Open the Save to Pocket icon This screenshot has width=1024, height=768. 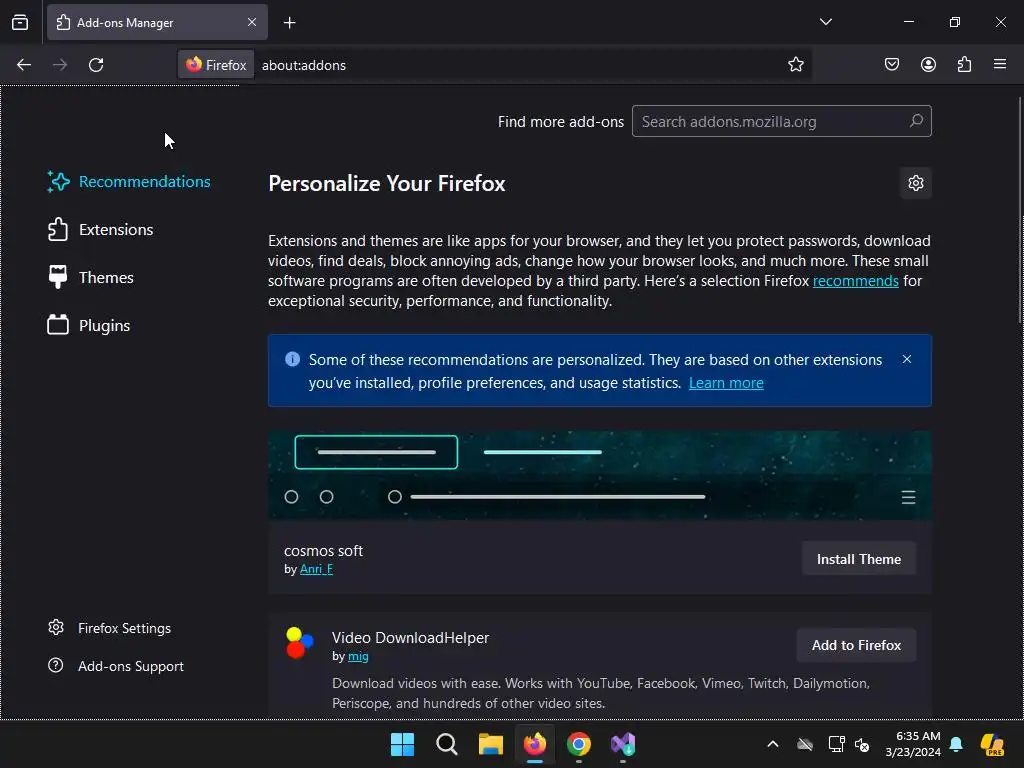coord(891,65)
